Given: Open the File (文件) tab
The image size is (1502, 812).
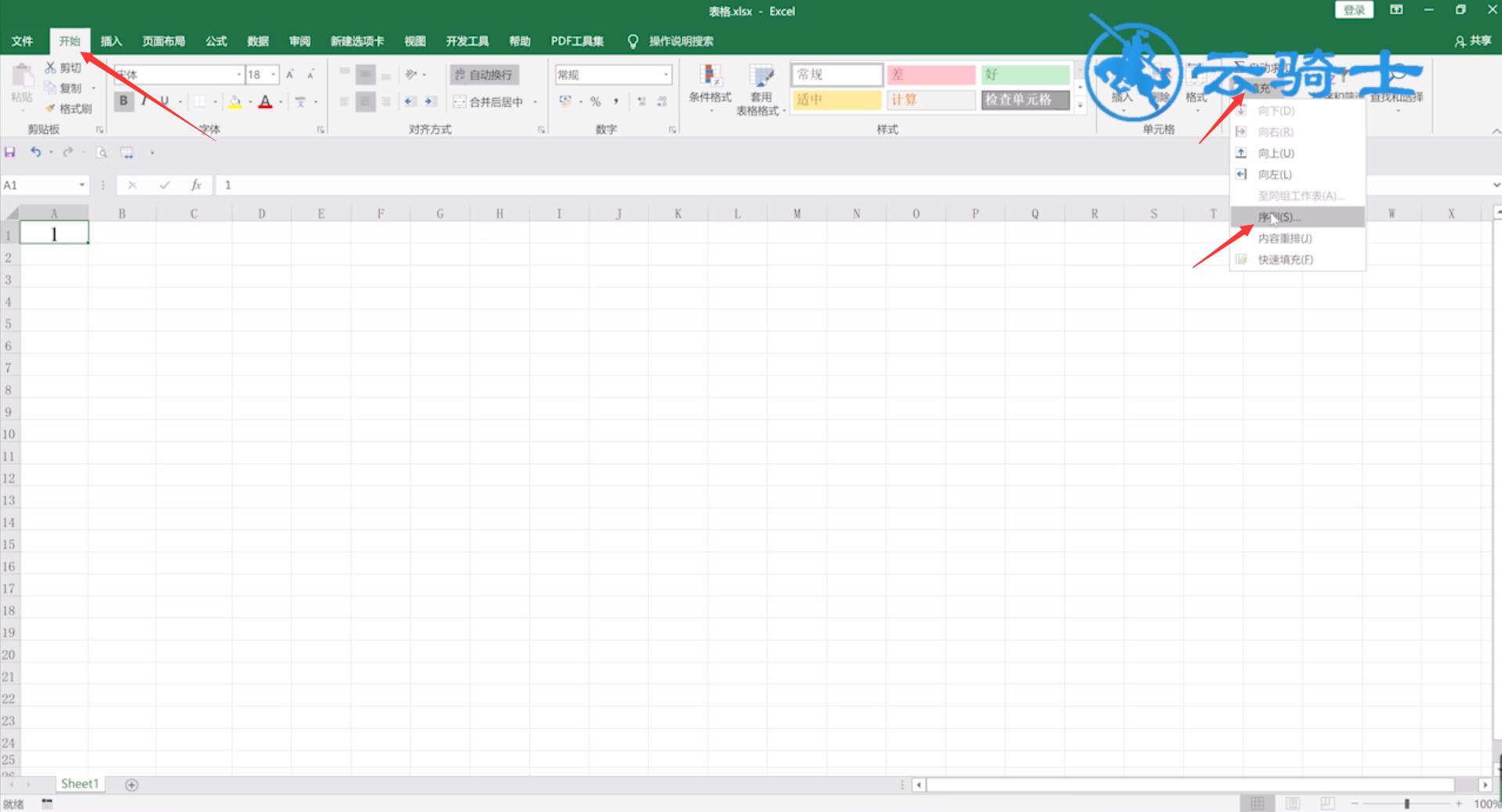Looking at the screenshot, I should pyautogui.click(x=23, y=41).
